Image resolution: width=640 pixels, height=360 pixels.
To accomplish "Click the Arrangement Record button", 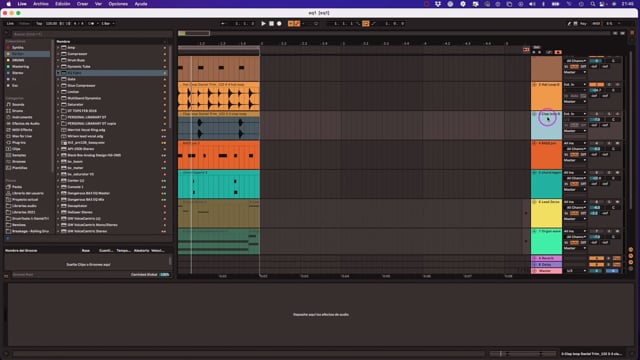I will click(279, 24).
